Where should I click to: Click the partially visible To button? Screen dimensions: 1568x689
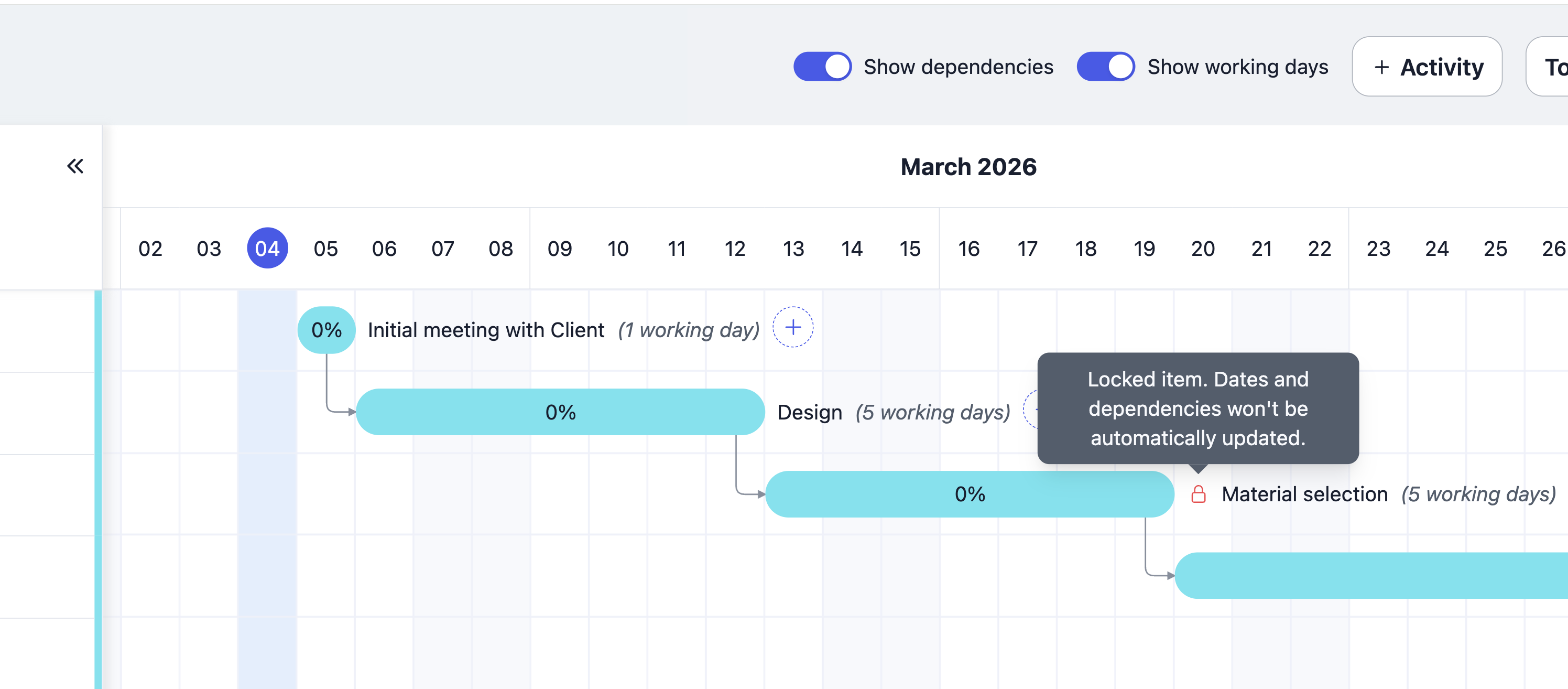(1548, 67)
